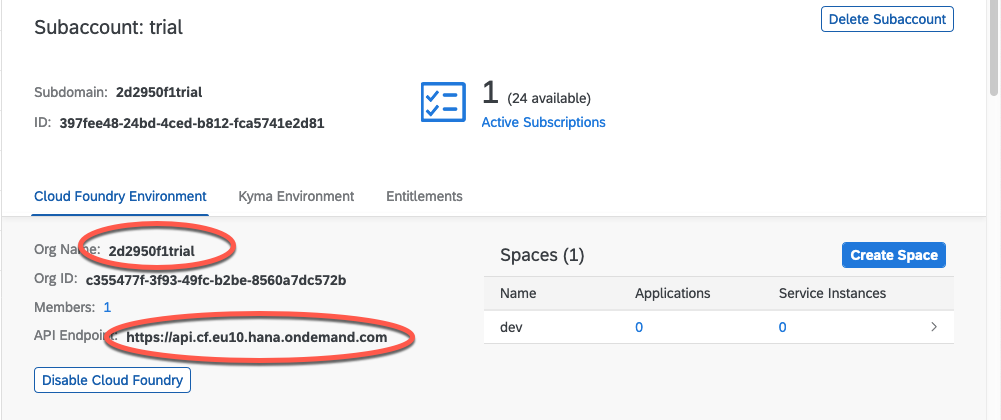Select the dev space name
The width and height of the screenshot is (1001, 420).
511,327
